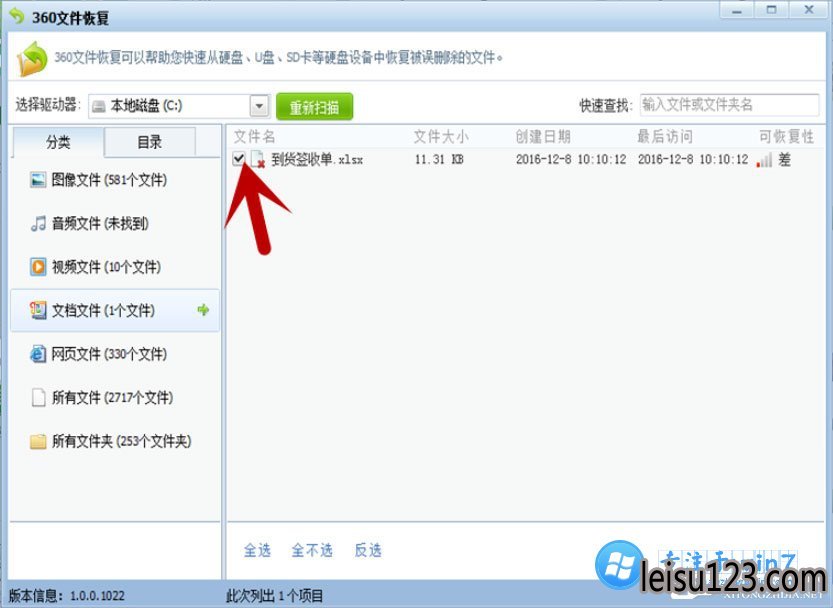Image resolution: width=833 pixels, height=608 pixels.
Task: Sort by the 文件名 column header
Action: [x=254, y=137]
